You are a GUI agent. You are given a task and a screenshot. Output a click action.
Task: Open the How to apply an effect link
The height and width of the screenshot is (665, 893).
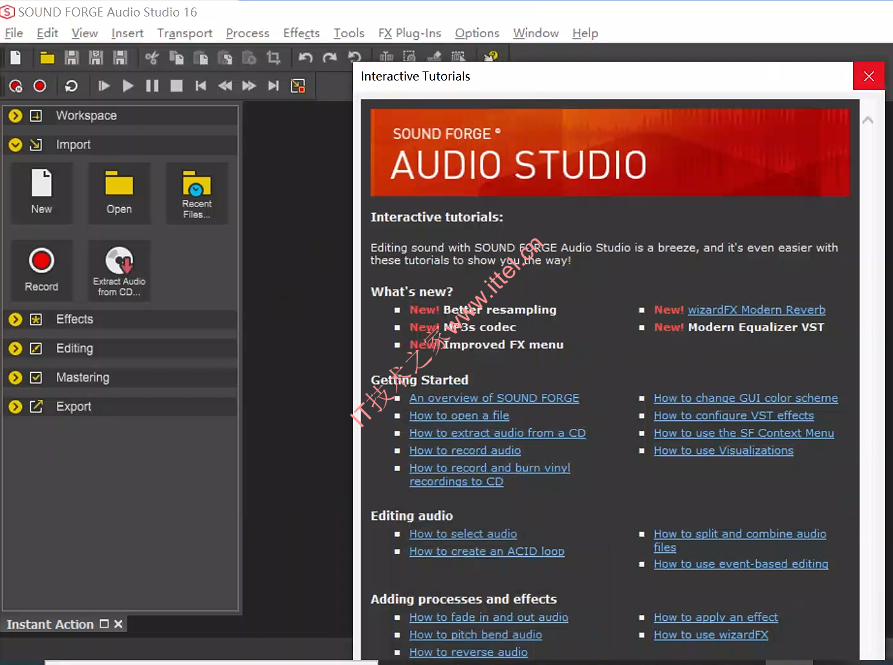click(x=716, y=617)
